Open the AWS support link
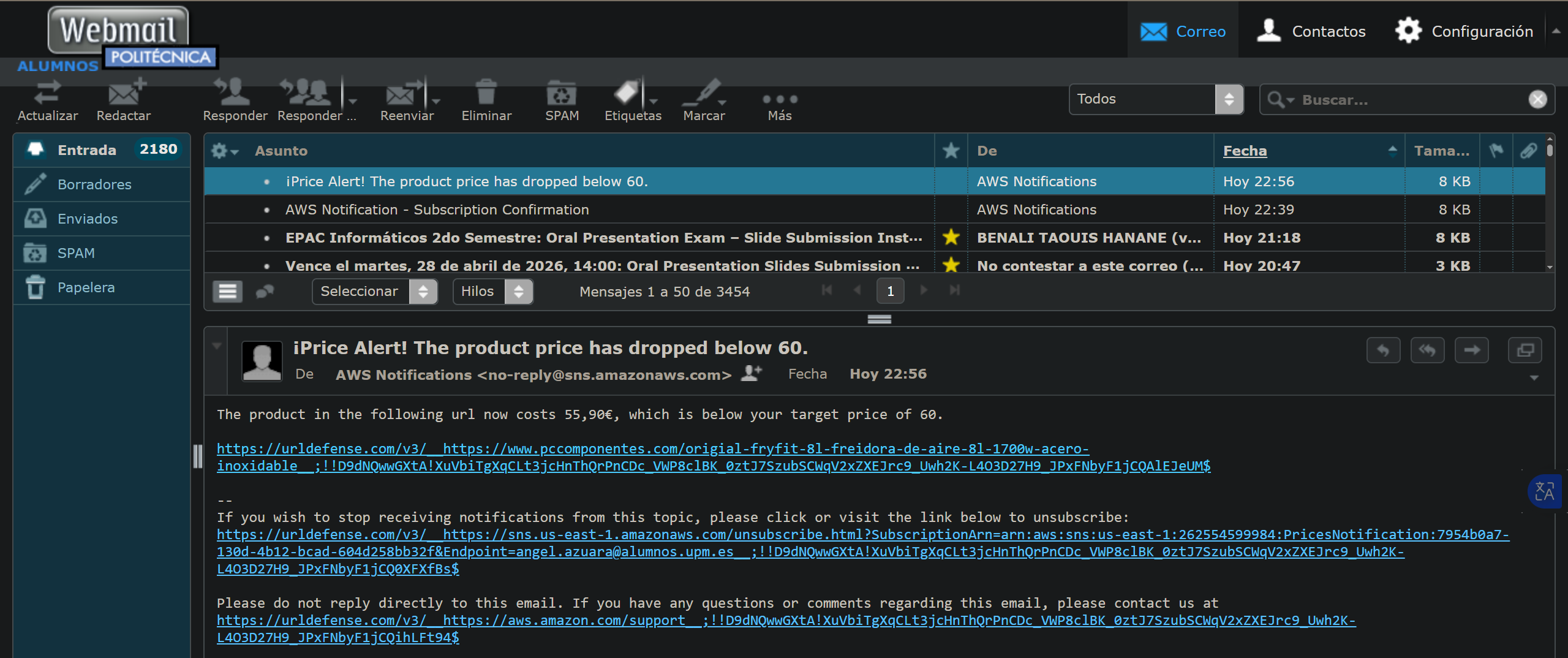The image size is (1568, 658). click(x=786, y=629)
